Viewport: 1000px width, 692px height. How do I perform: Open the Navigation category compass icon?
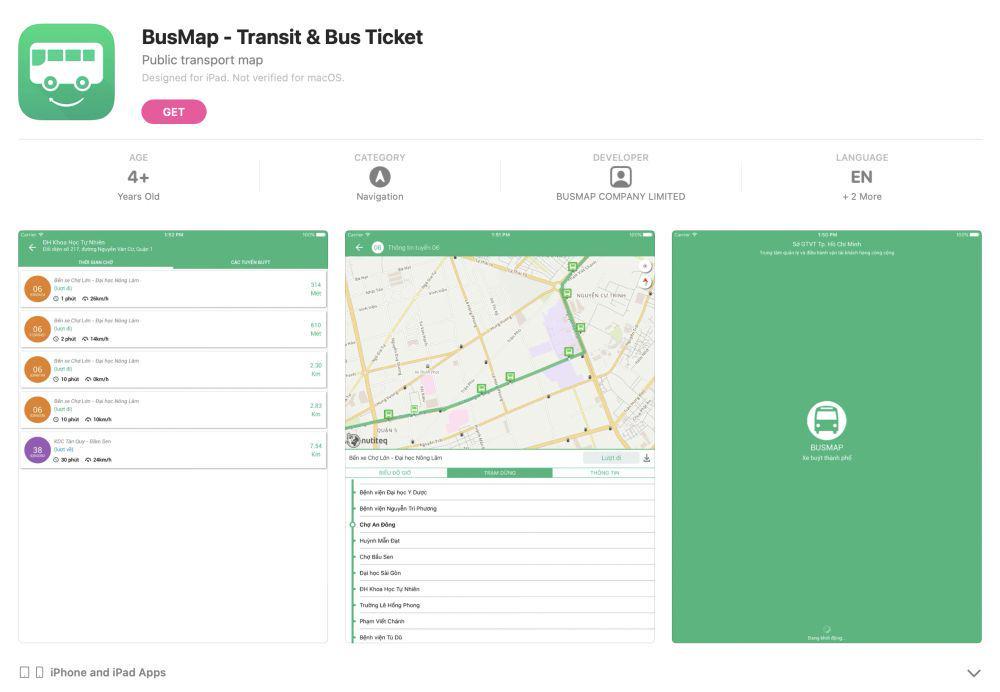379,177
